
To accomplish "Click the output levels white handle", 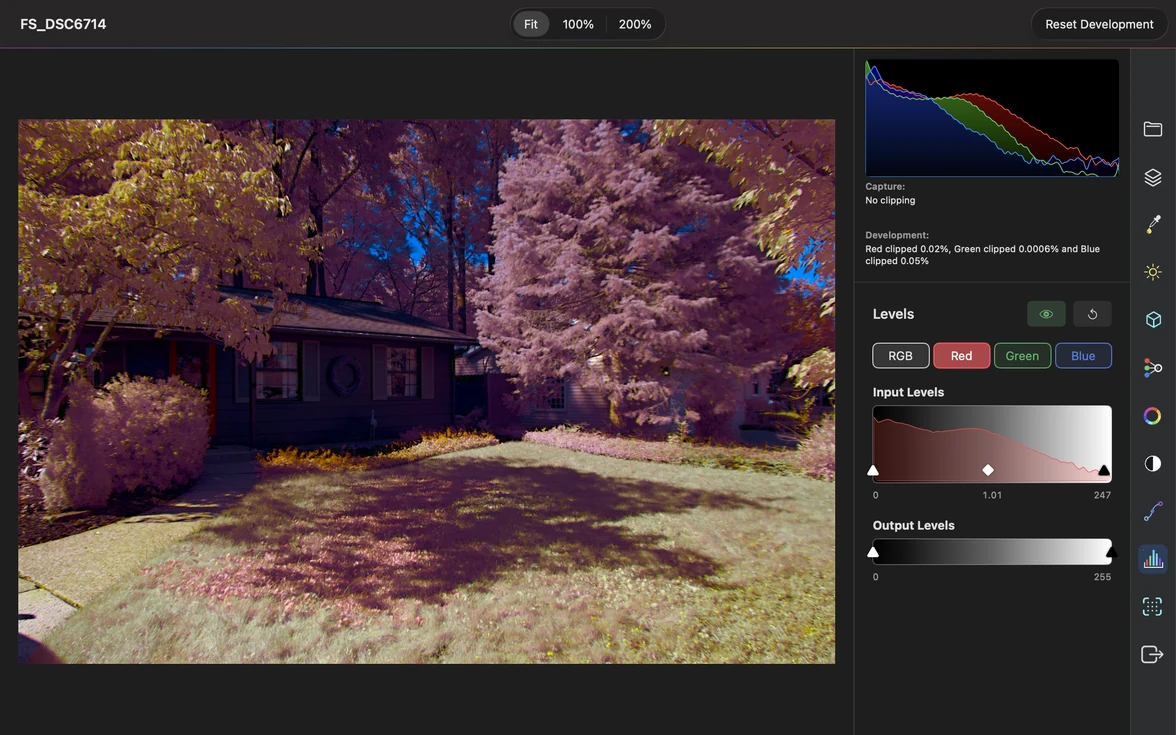I will (x=1111, y=552).
